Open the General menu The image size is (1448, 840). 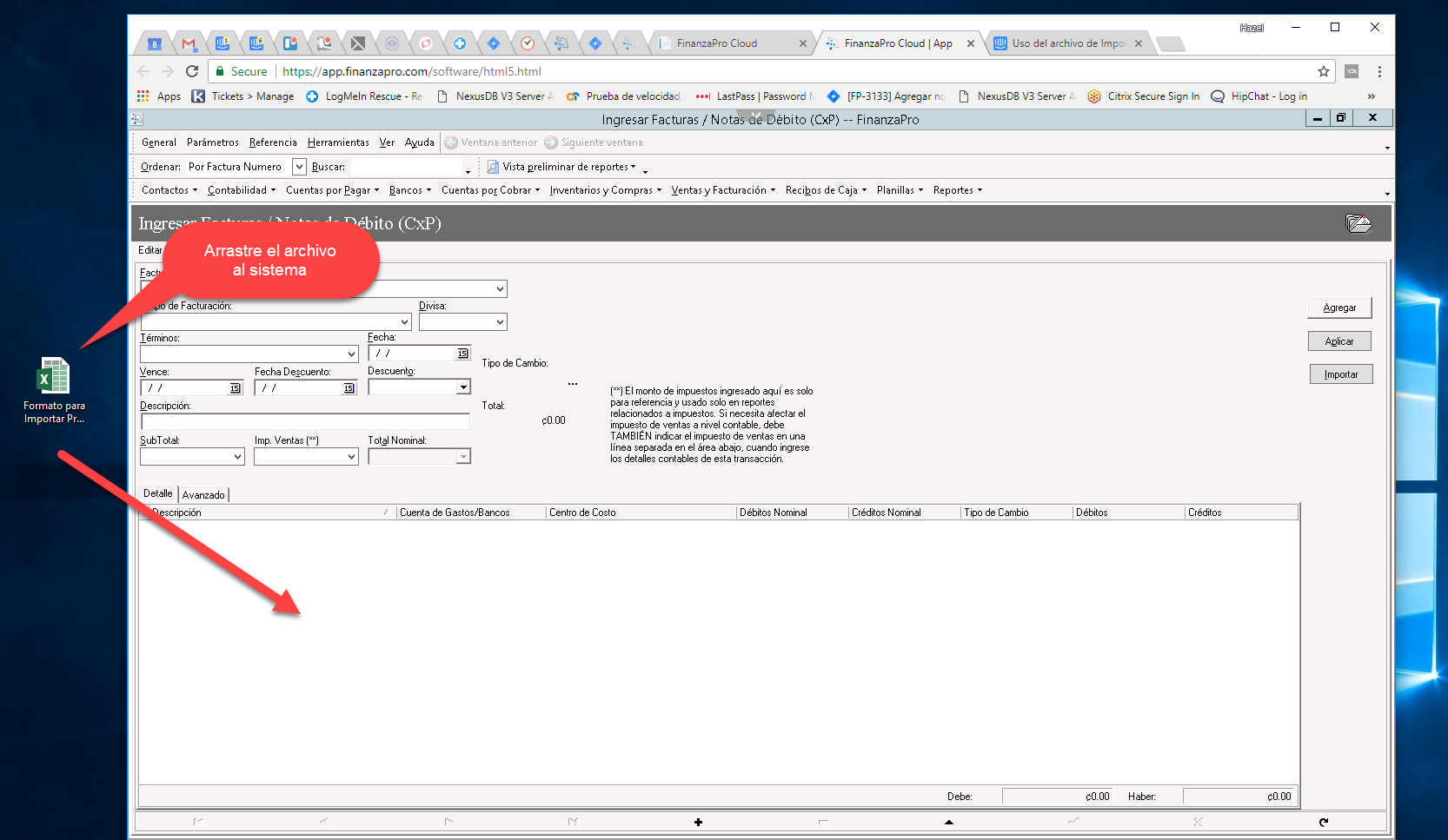point(159,142)
